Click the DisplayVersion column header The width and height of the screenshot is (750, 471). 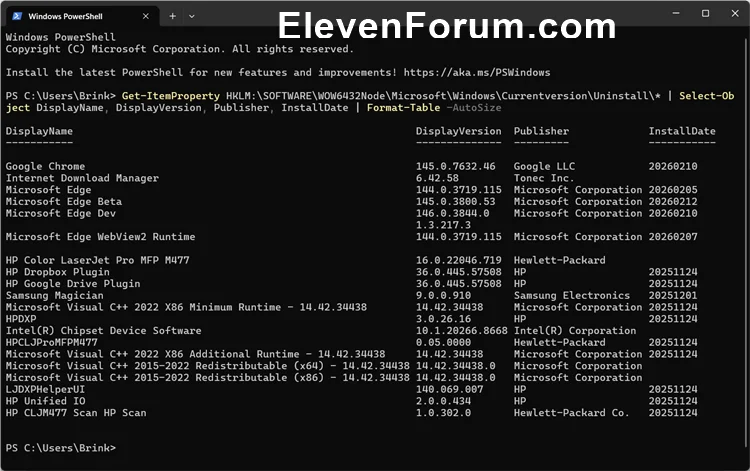click(459, 131)
